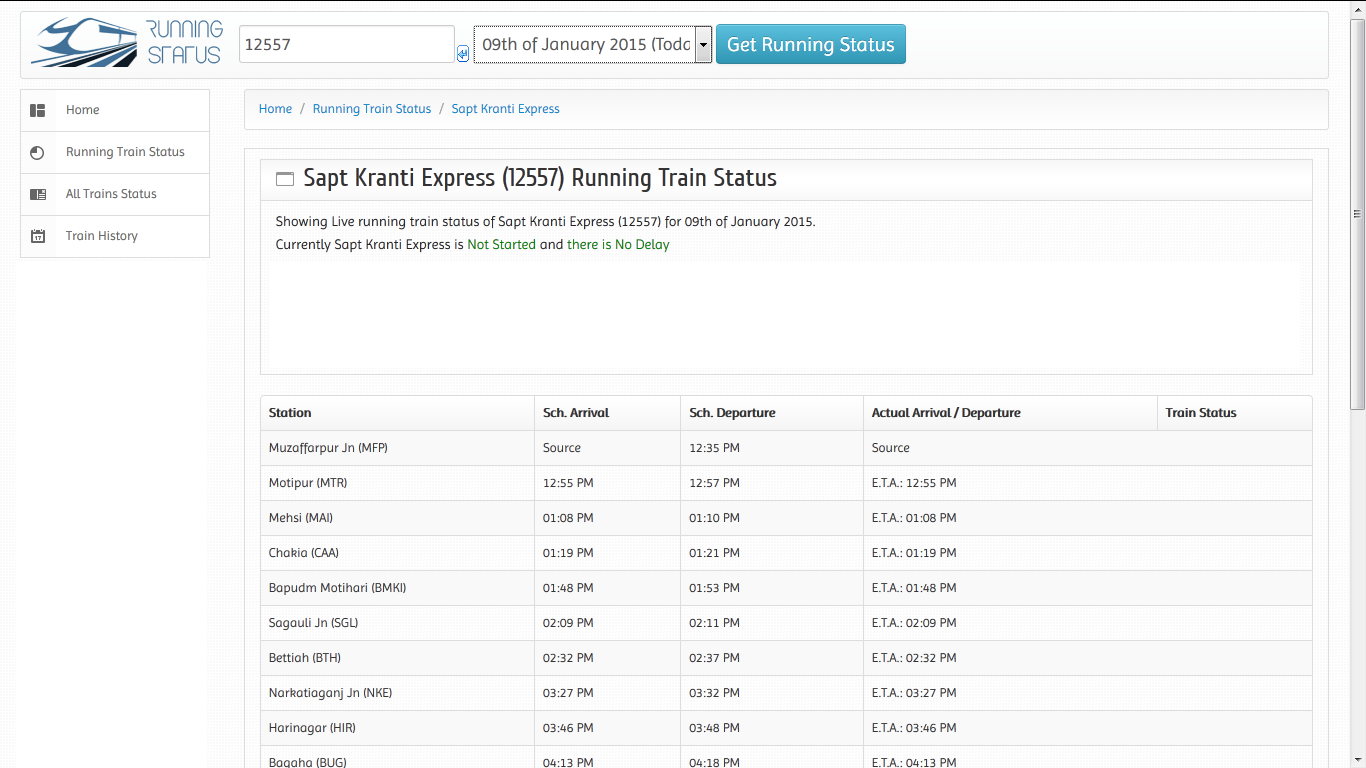Follow the Home breadcrumb link
Viewport: 1366px width, 768px height.
click(x=275, y=109)
